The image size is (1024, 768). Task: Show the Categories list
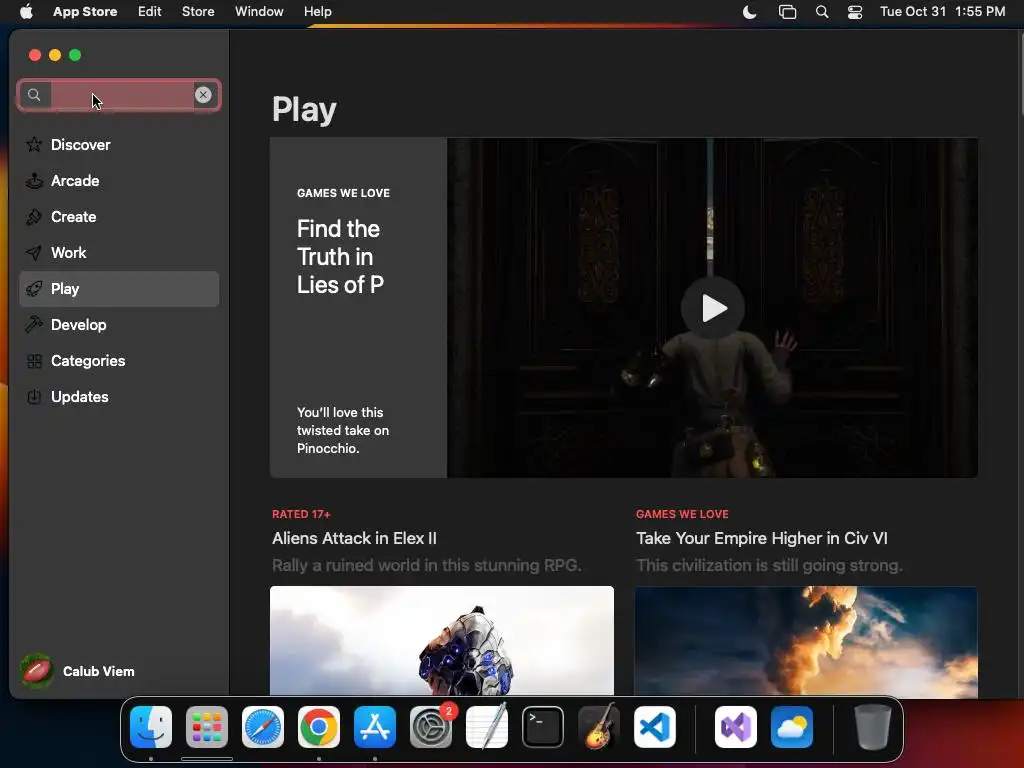[x=119, y=360]
